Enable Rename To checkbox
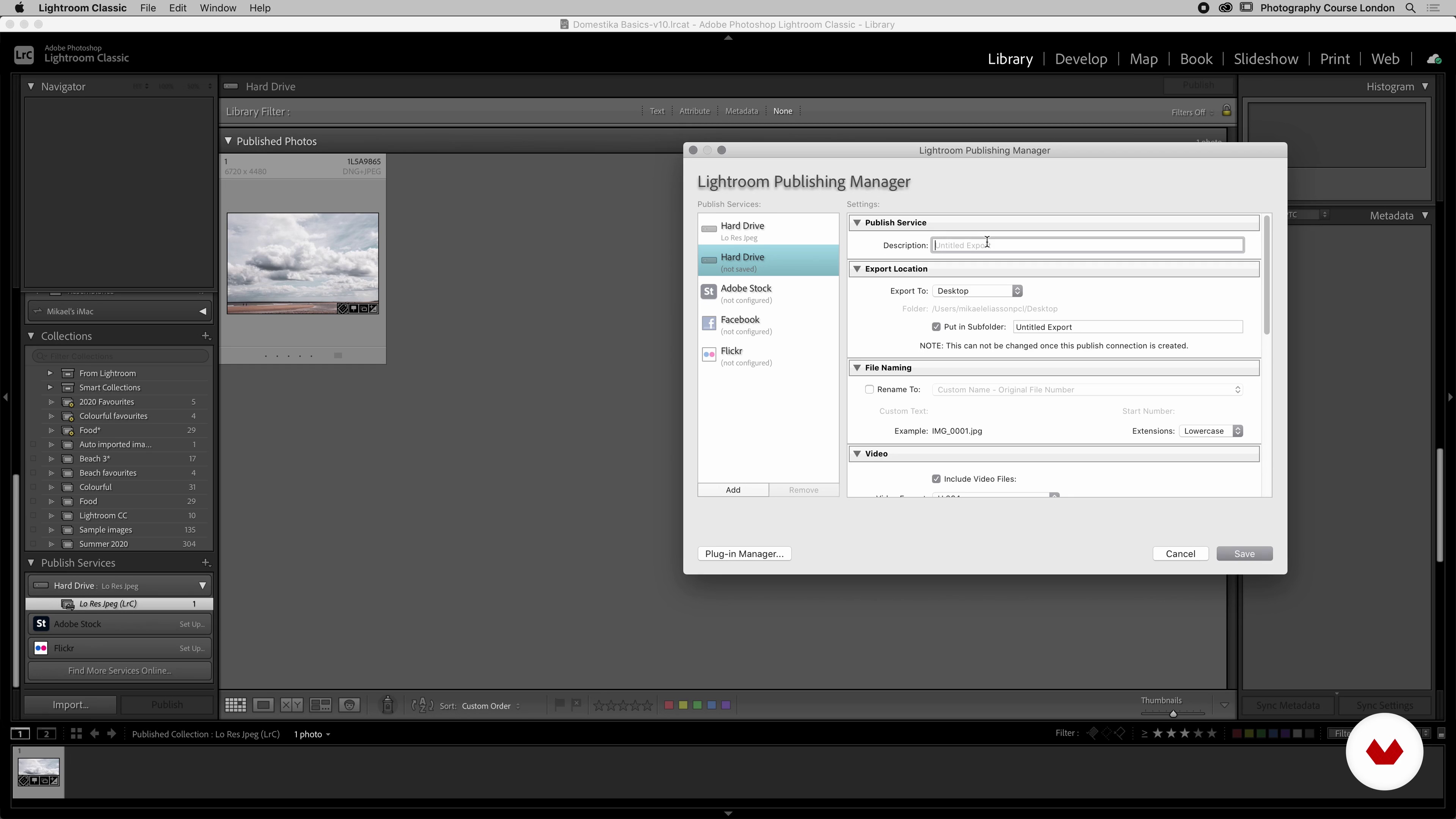 (869, 389)
